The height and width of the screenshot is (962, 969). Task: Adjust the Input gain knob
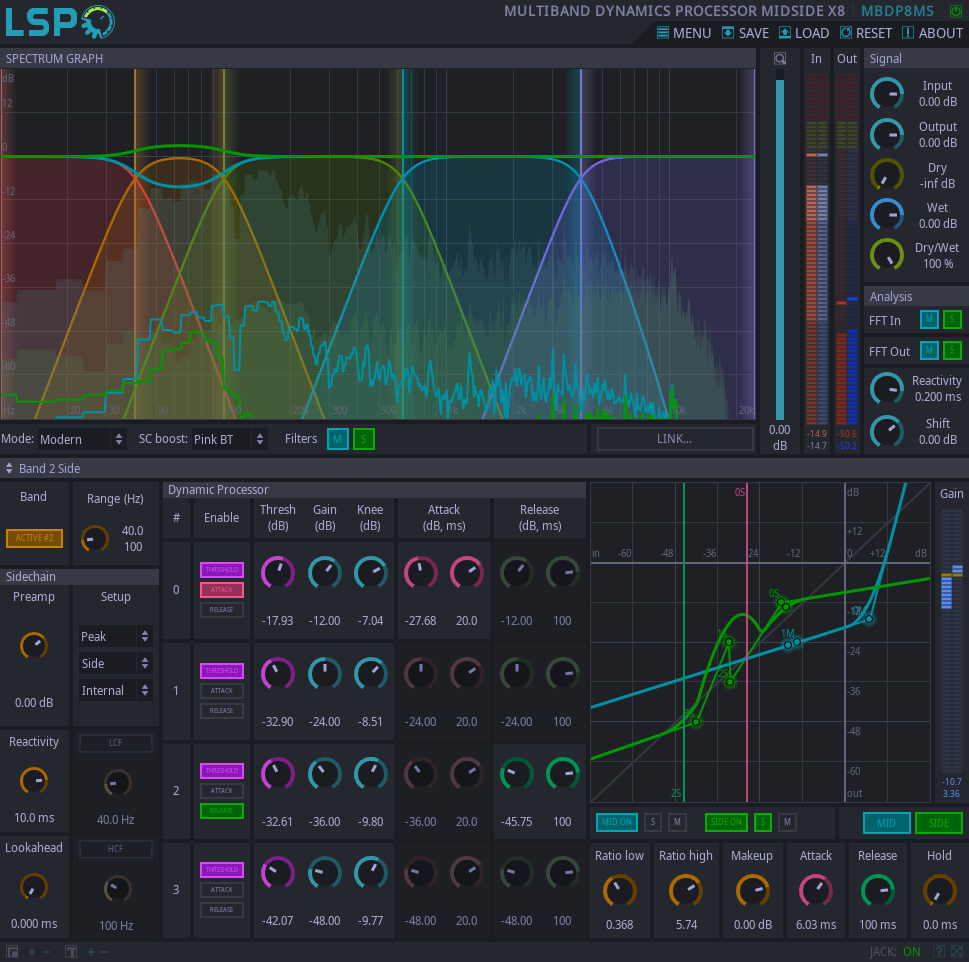pyautogui.click(x=887, y=94)
